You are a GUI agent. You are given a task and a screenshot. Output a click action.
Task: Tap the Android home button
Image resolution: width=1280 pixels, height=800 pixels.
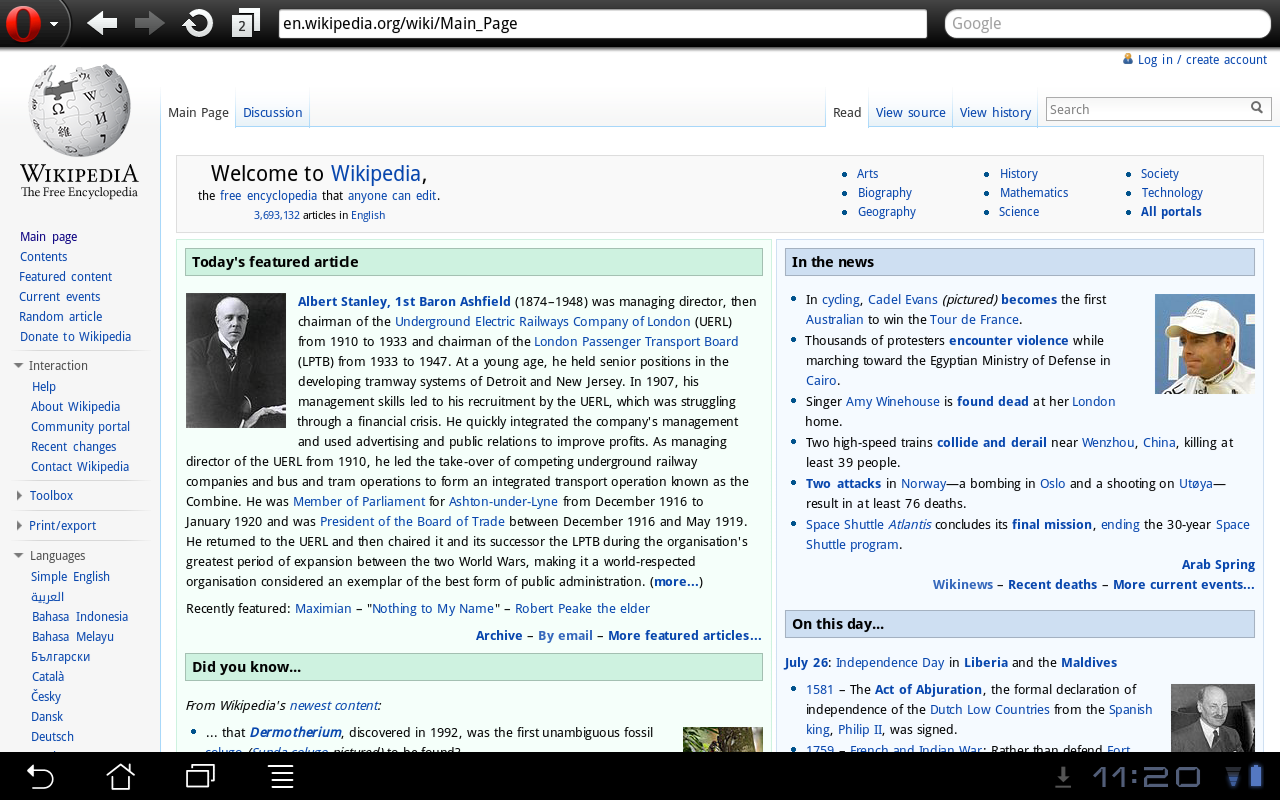point(120,776)
